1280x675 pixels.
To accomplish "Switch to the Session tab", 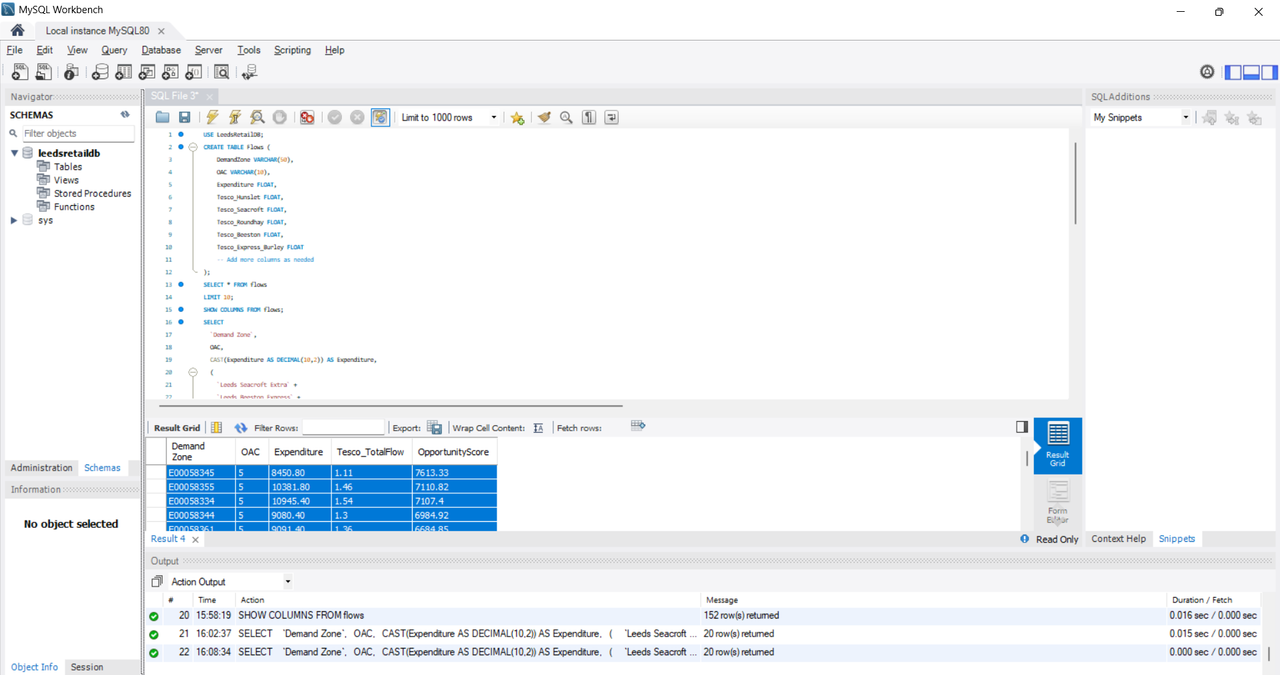I will click(x=87, y=667).
